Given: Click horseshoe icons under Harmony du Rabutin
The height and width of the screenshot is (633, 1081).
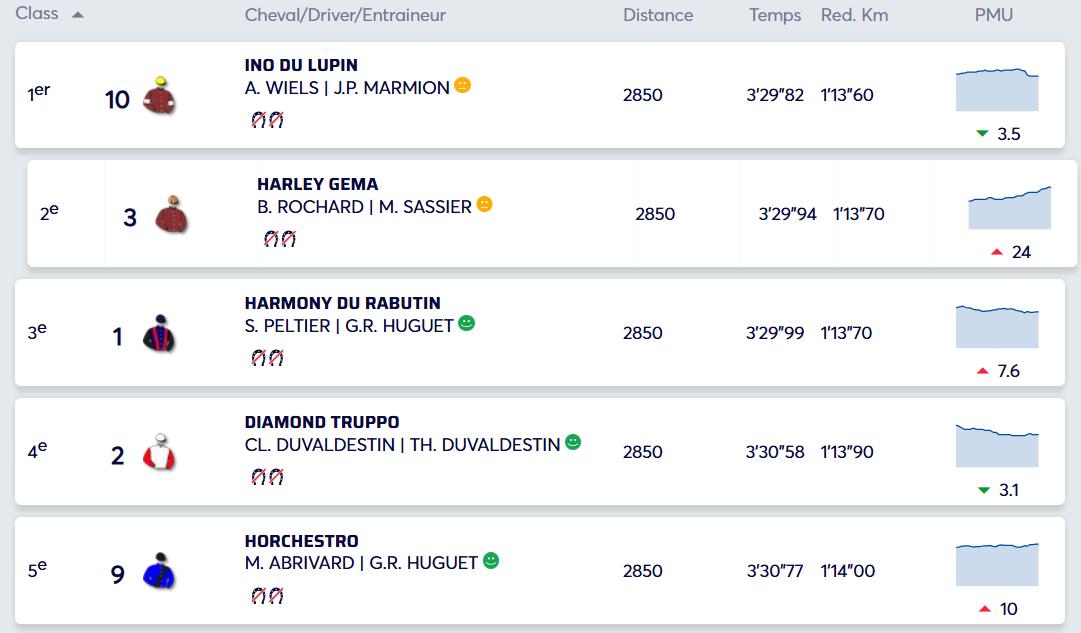Looking at the screenshot, I should [267, 358].
